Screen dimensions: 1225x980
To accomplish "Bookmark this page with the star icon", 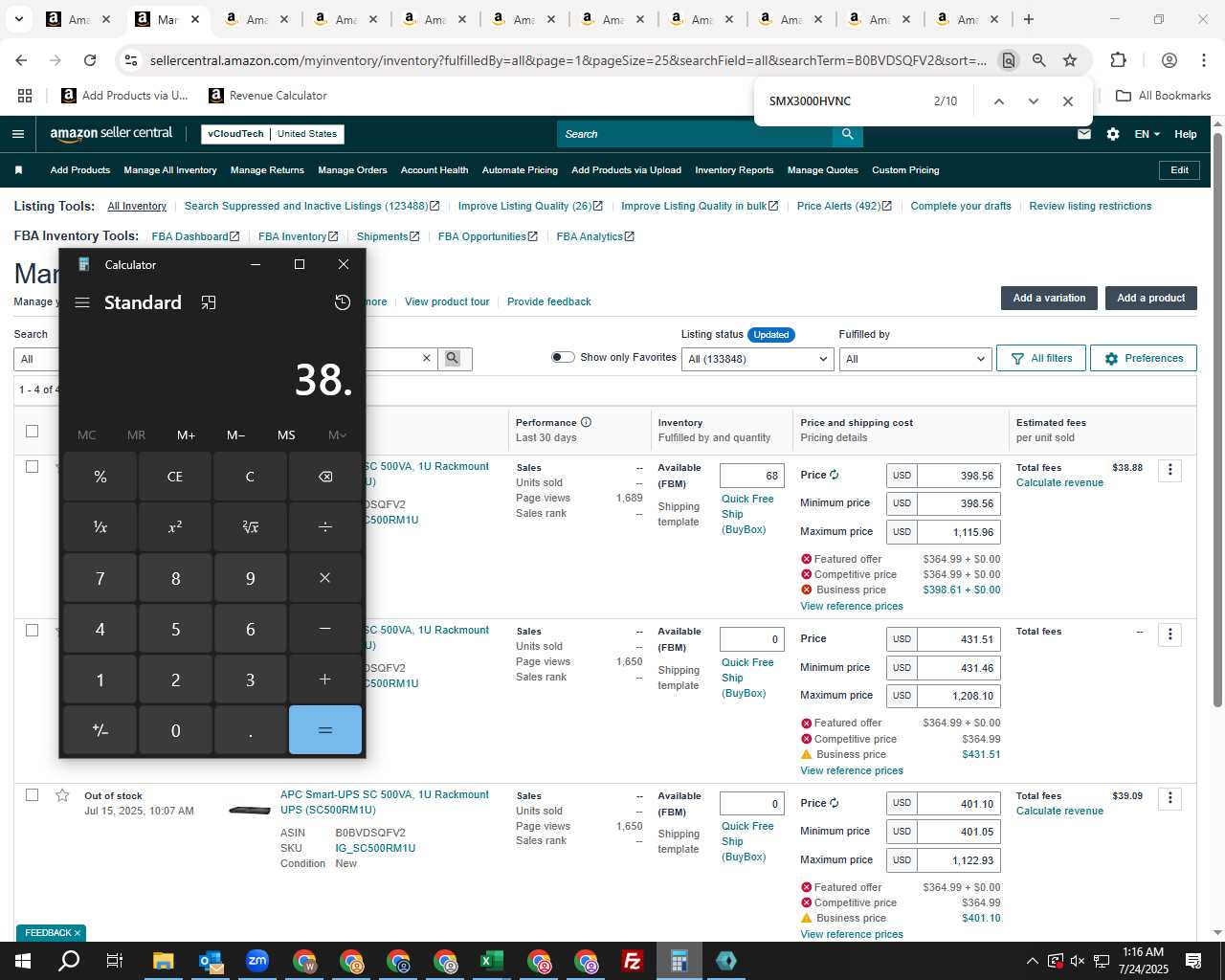I will coord(1070,60).
